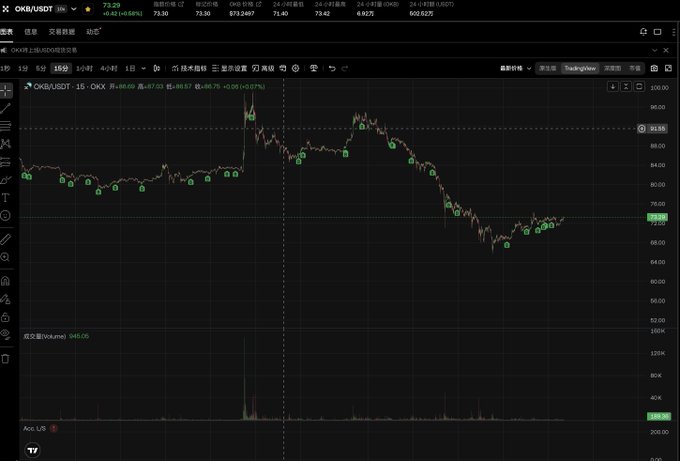Open 显示设置 display settings
680x461 pixels.
(229, 69)
